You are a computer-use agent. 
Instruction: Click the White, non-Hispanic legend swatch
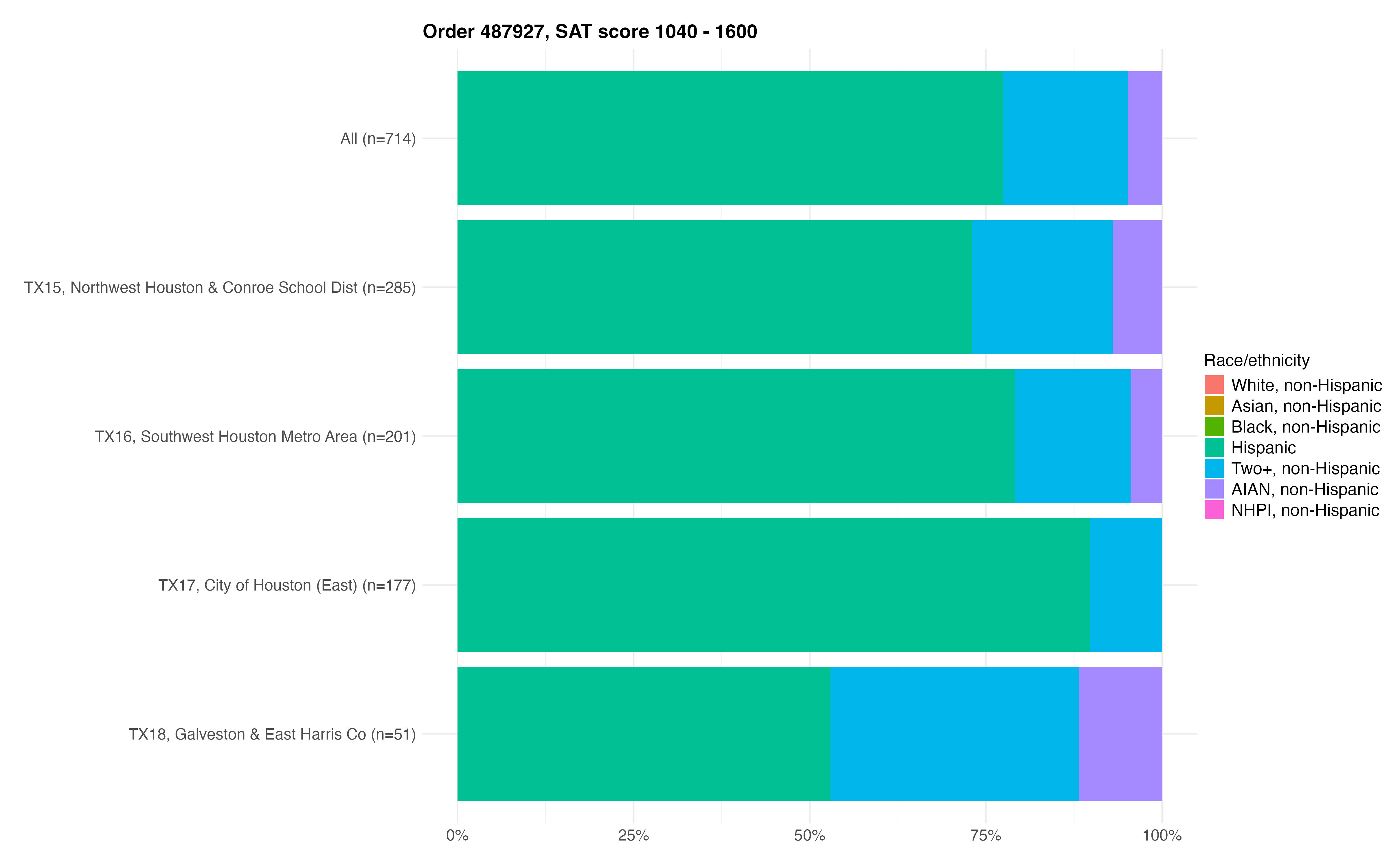point(1214,385)
